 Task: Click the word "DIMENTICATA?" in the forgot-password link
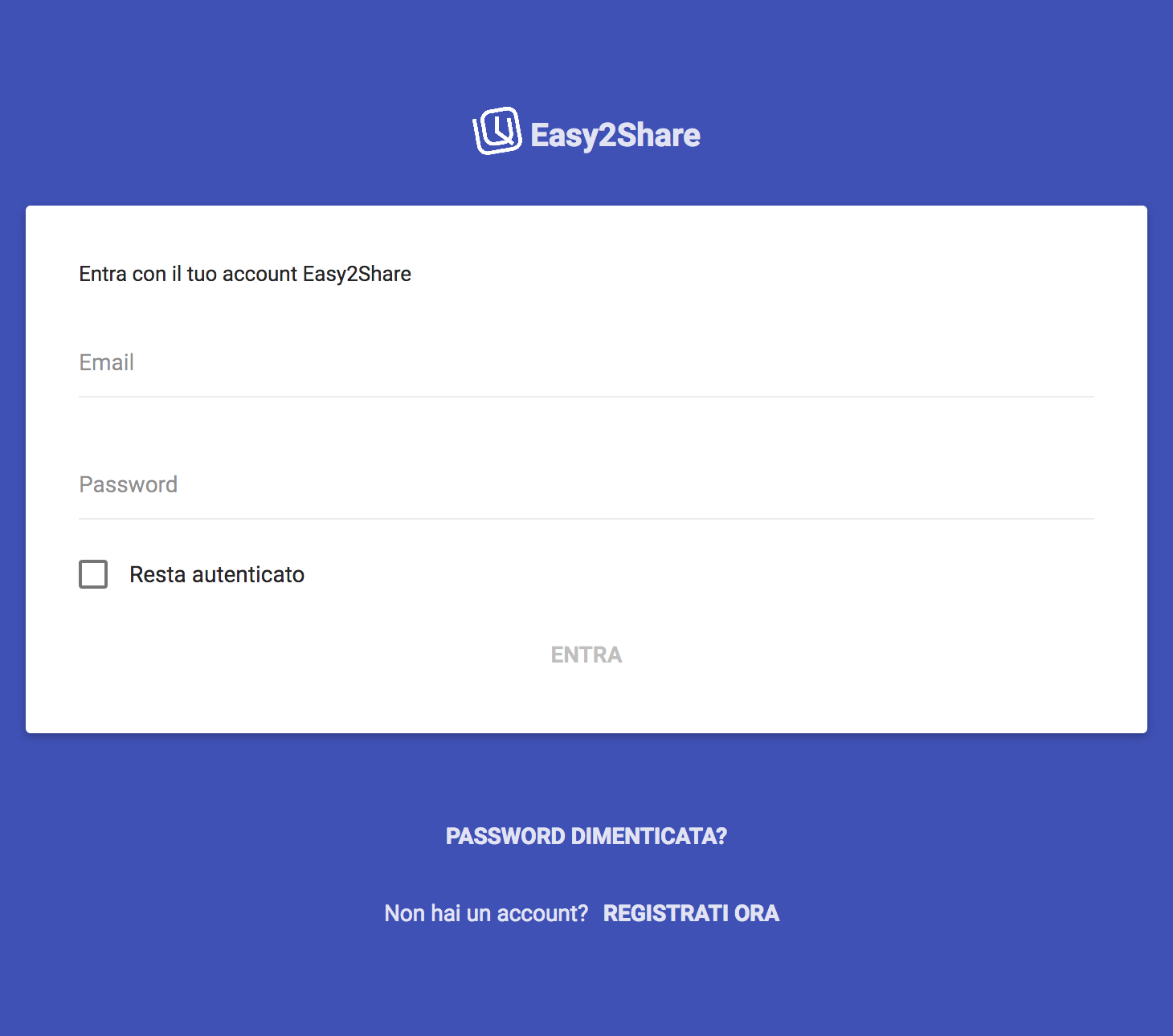pos(648,836)
